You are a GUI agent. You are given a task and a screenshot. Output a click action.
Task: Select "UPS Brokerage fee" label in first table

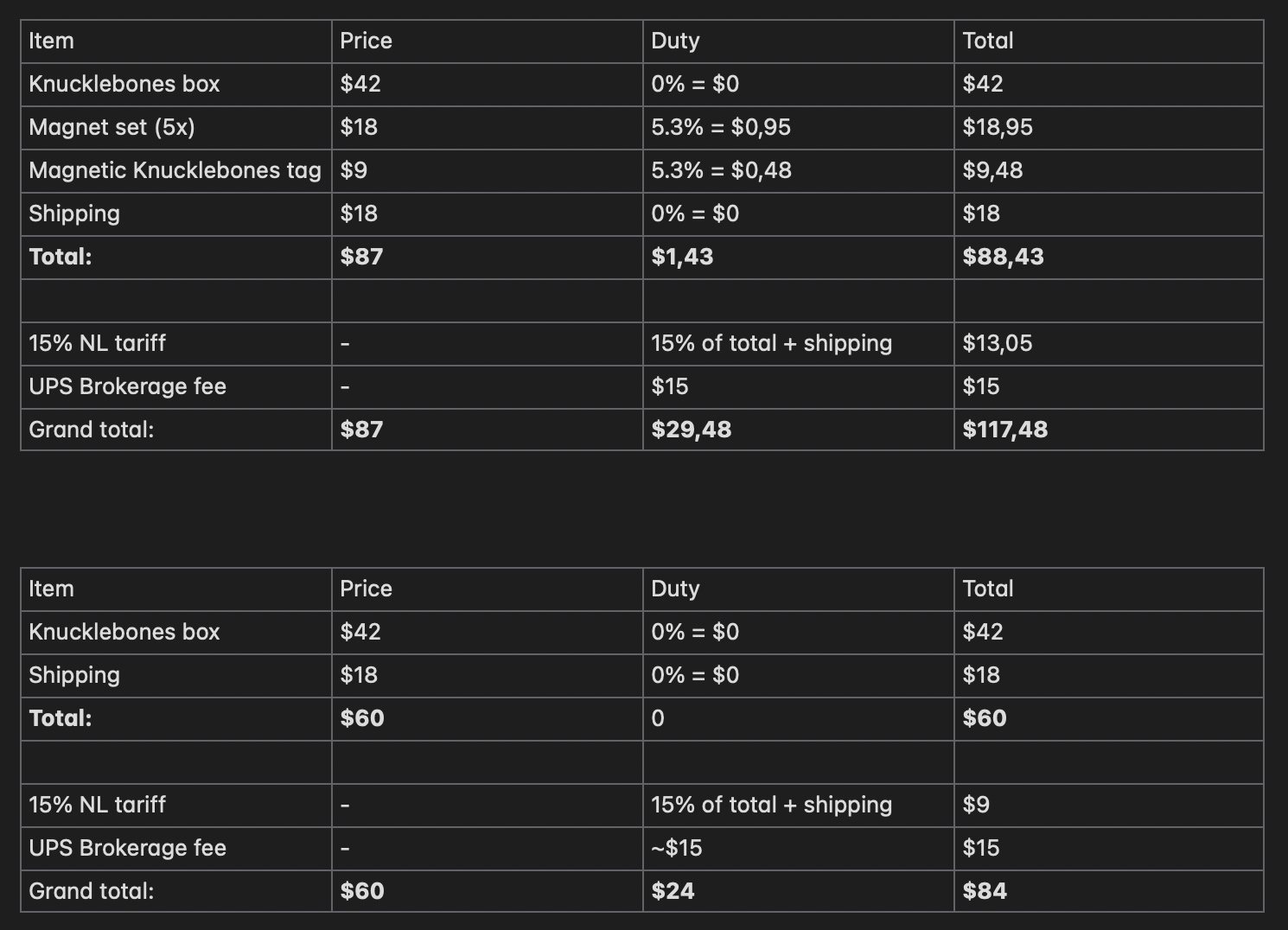click(128, 386)
